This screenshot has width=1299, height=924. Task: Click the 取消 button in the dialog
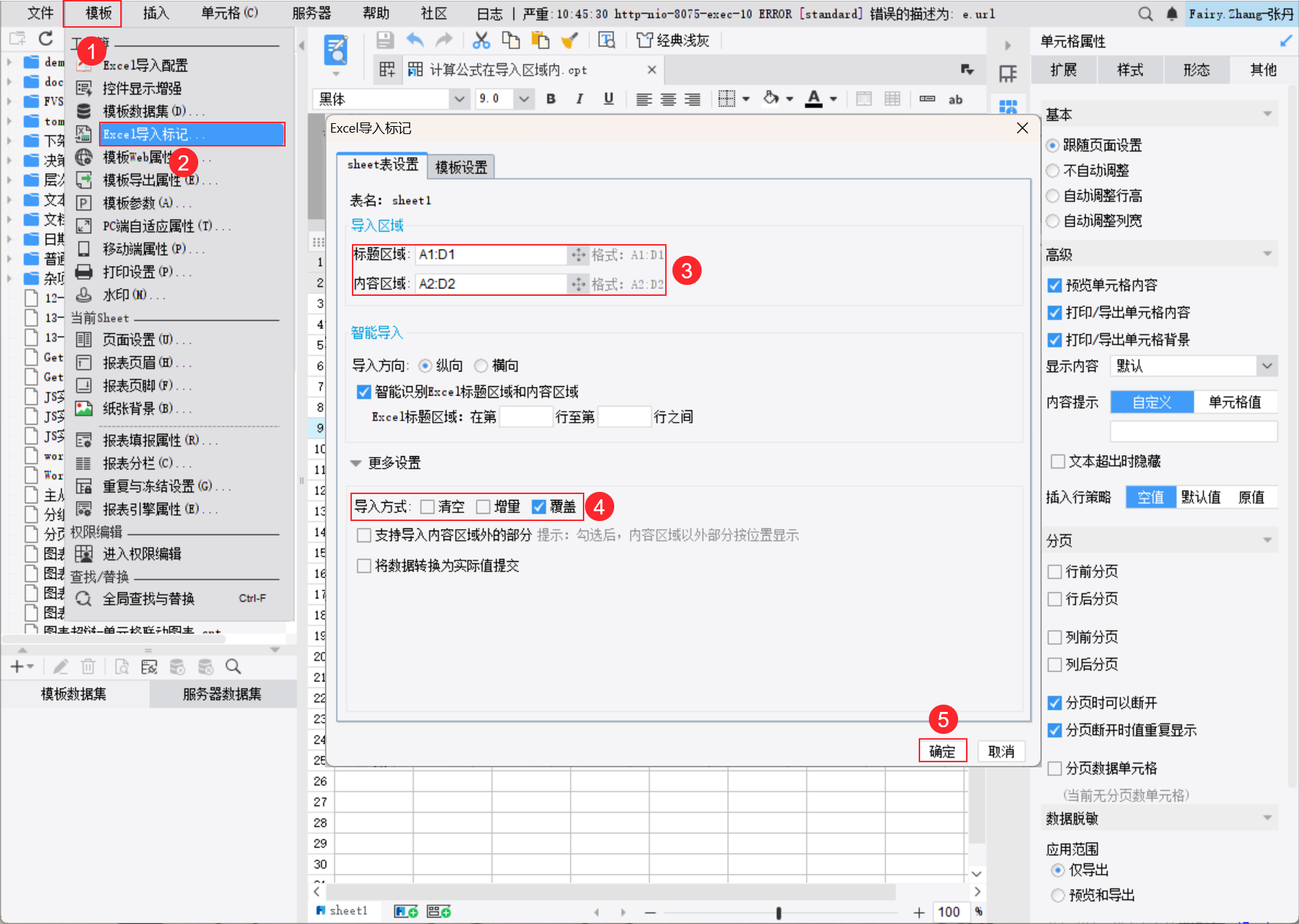pos(1001,751)
